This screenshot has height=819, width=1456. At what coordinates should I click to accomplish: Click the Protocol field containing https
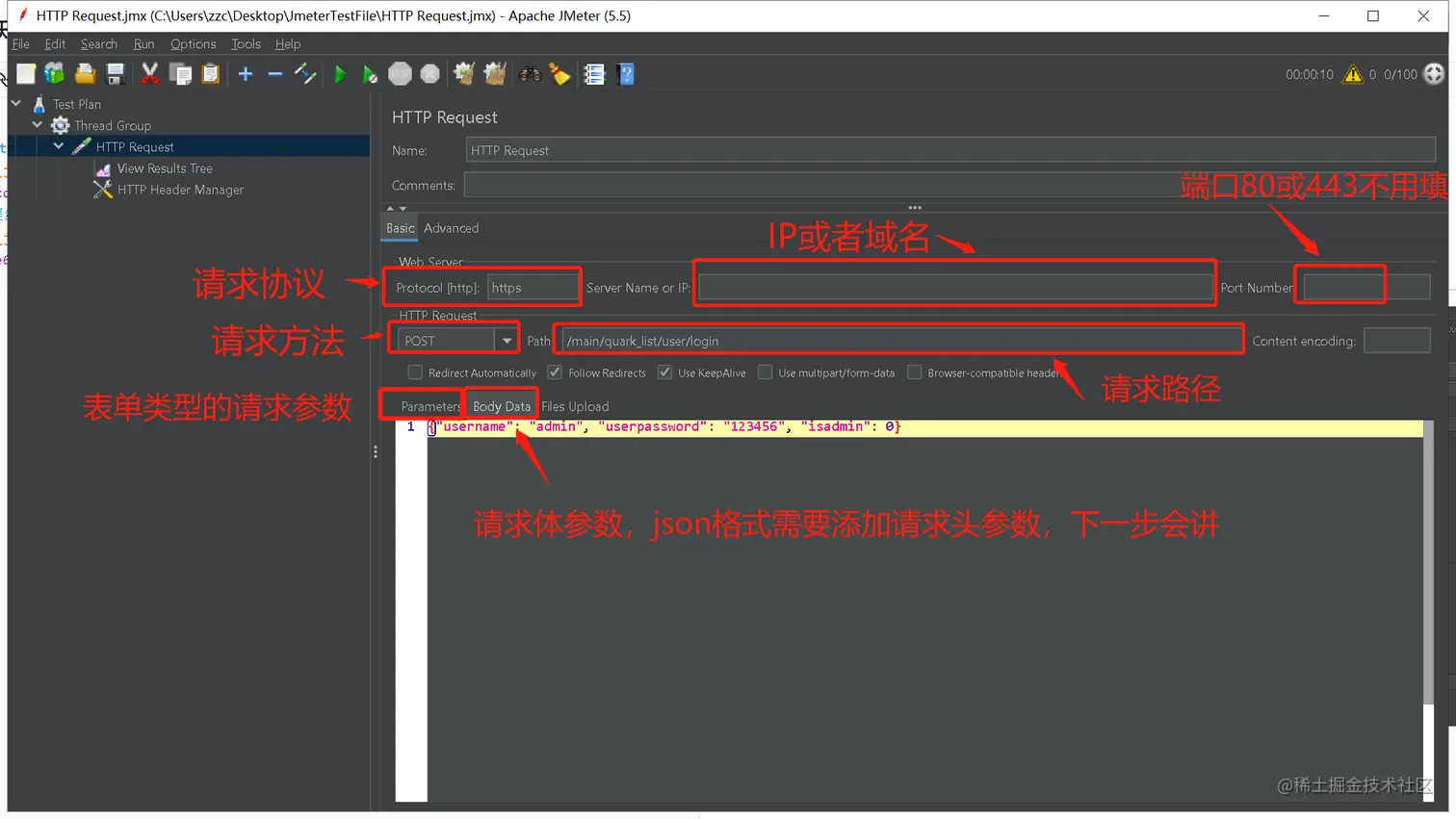pyautogui.click(x=533, y=288)
